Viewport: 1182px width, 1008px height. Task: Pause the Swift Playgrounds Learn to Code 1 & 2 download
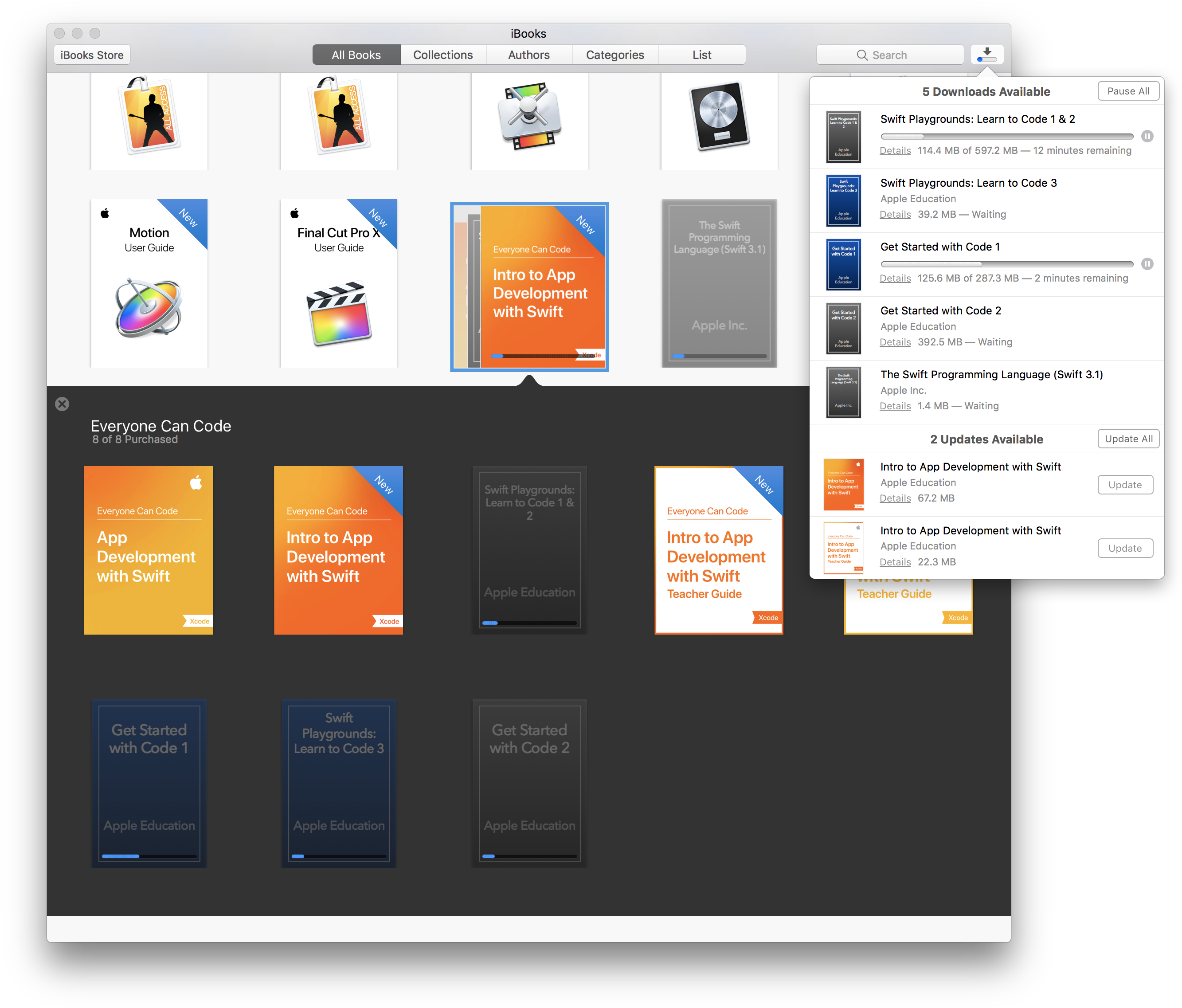click(1147, 136)
